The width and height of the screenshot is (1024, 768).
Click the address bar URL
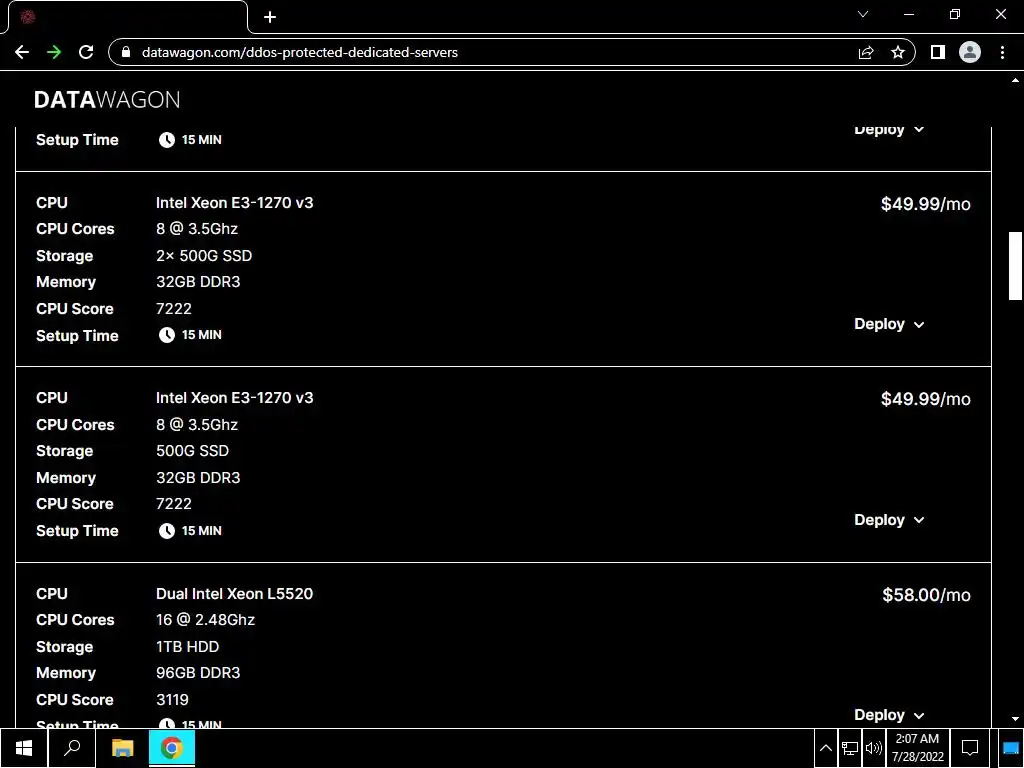(300, 52)
